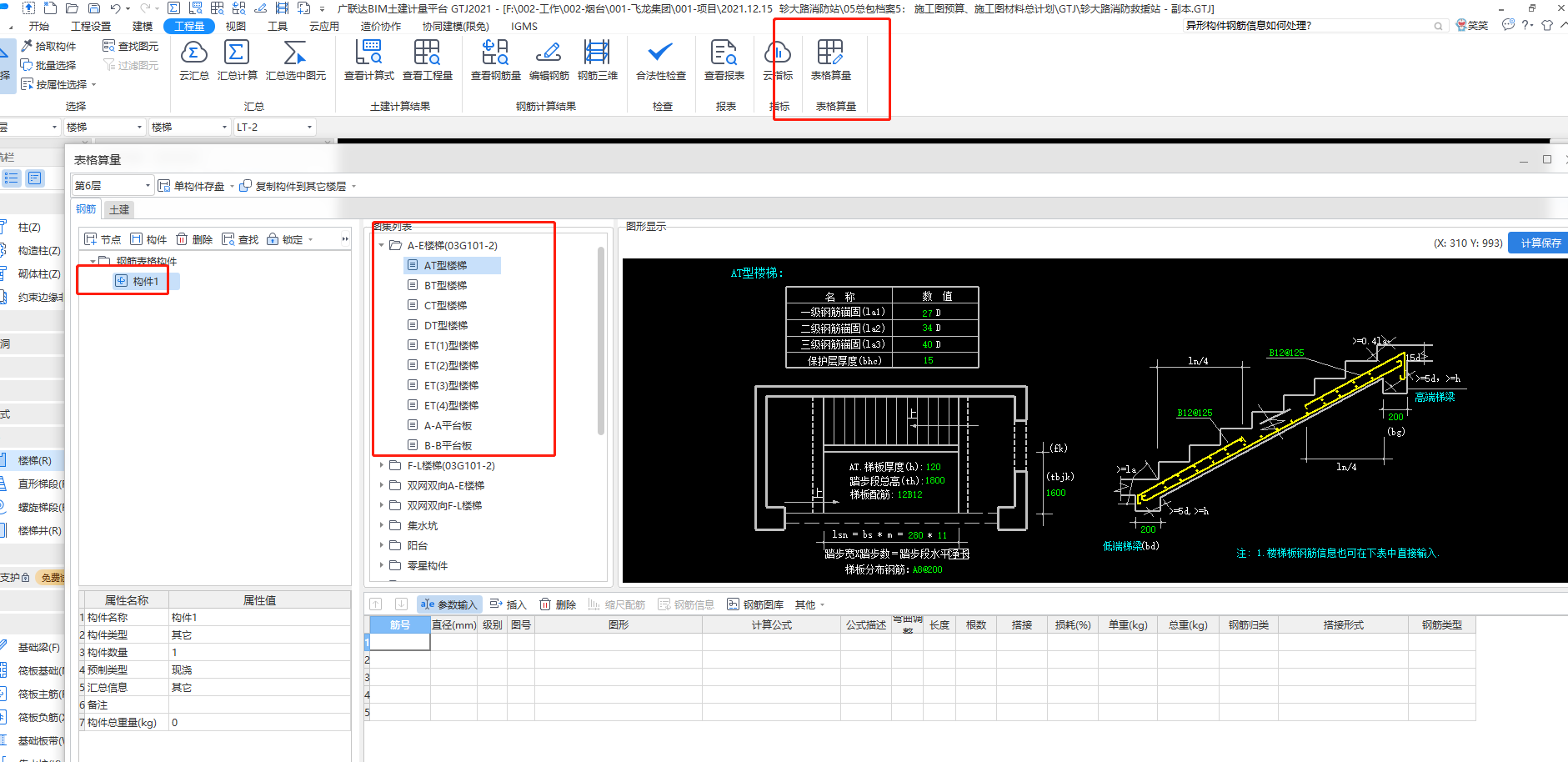
Task: Click the 锁定 lock icon
Action: click(273, 239)
